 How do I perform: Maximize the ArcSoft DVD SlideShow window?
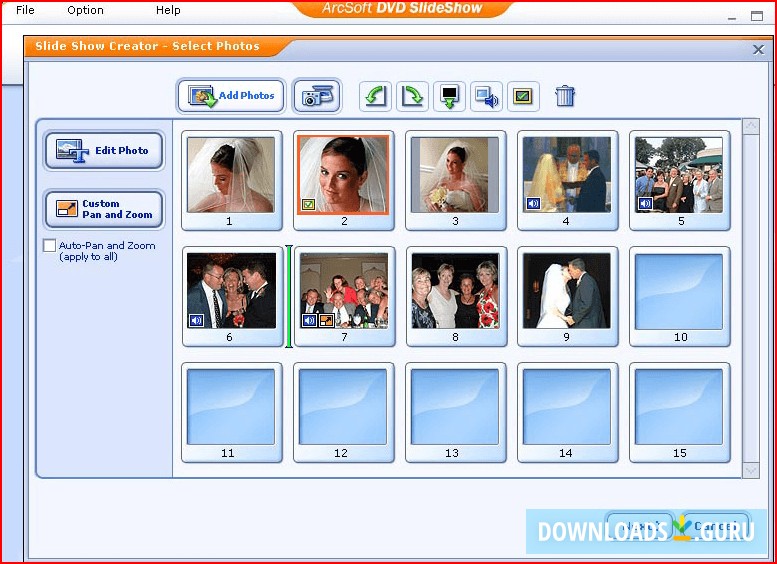click(x=757, y=16)
